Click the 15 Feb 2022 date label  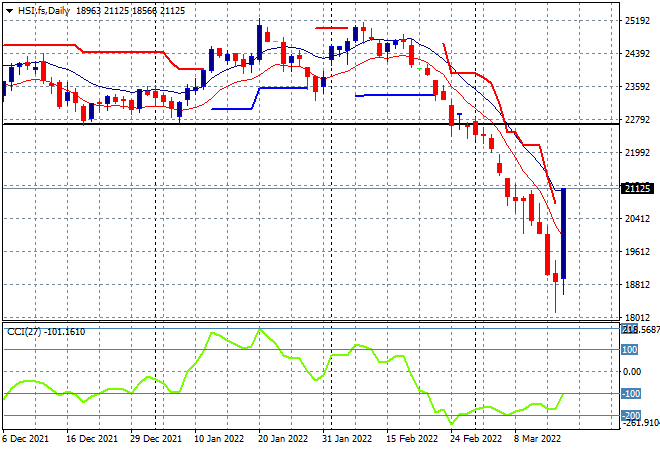412,439
